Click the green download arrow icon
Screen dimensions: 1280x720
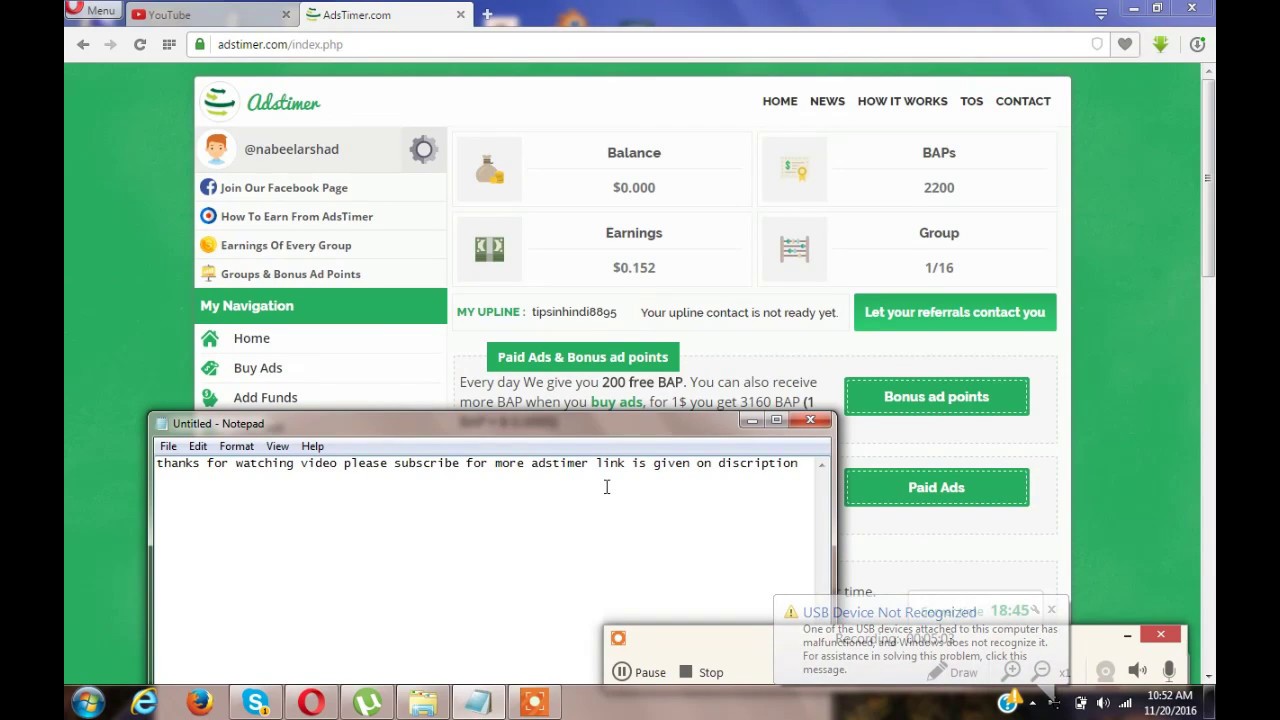pos(1160,44)
